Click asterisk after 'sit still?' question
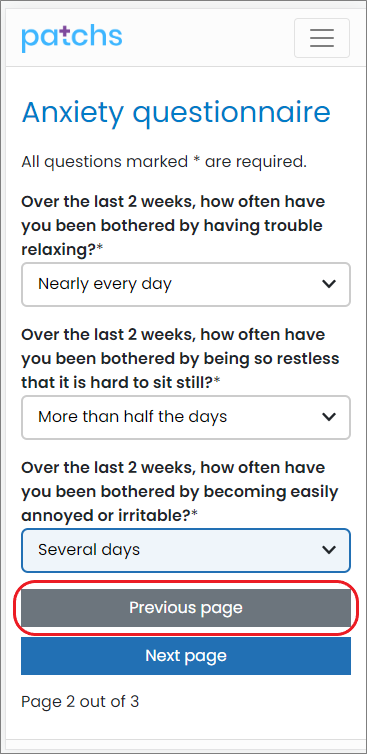Screen dimensions: 367x754 click(x=217, y=380)
